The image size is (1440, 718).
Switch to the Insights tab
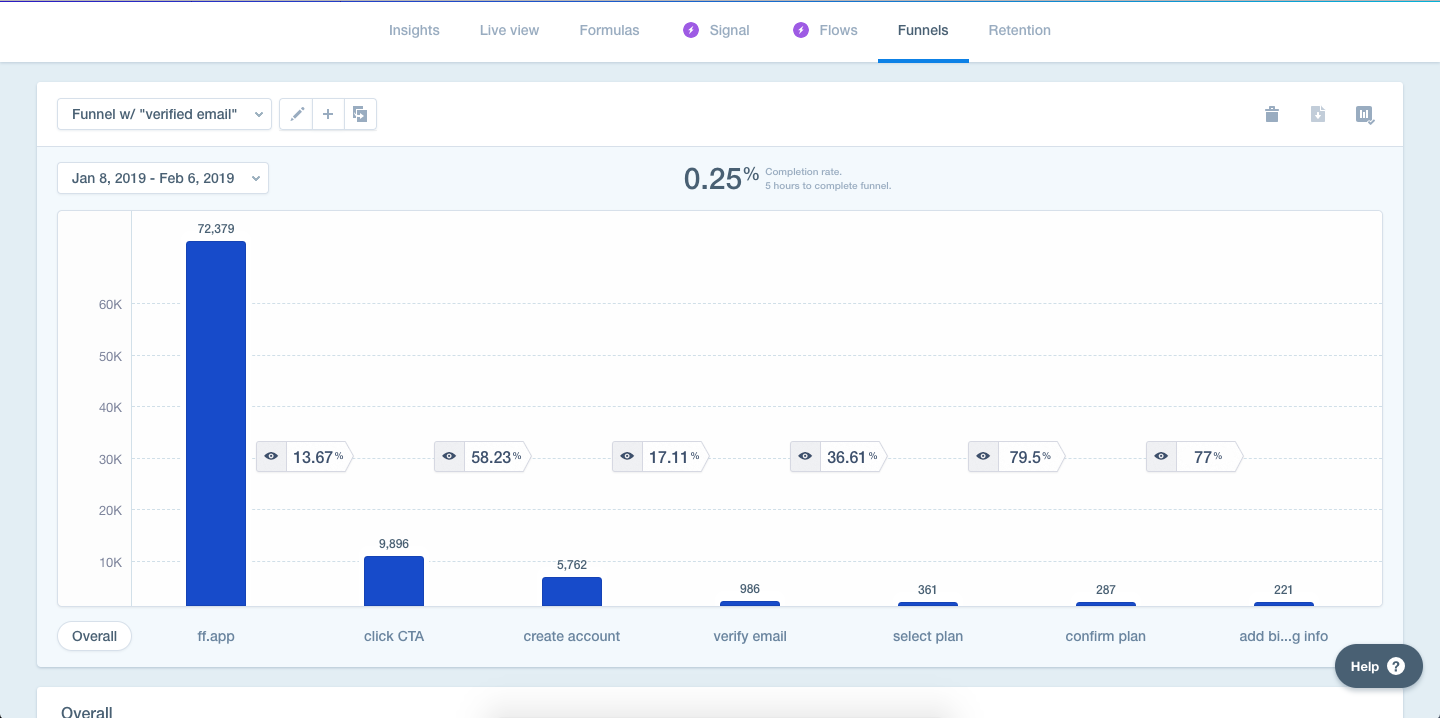[414, 30]
